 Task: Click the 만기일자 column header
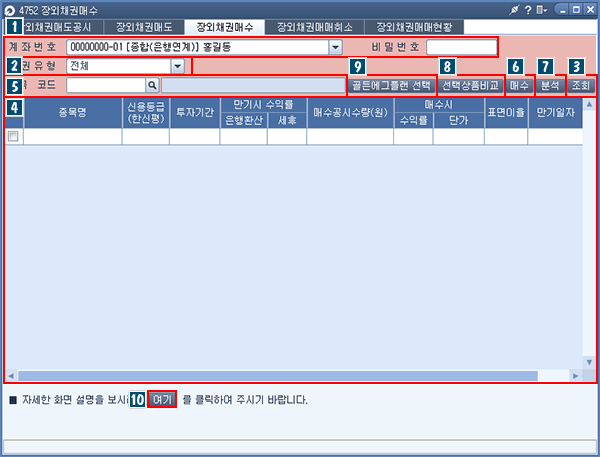click(x=556, y=113)
